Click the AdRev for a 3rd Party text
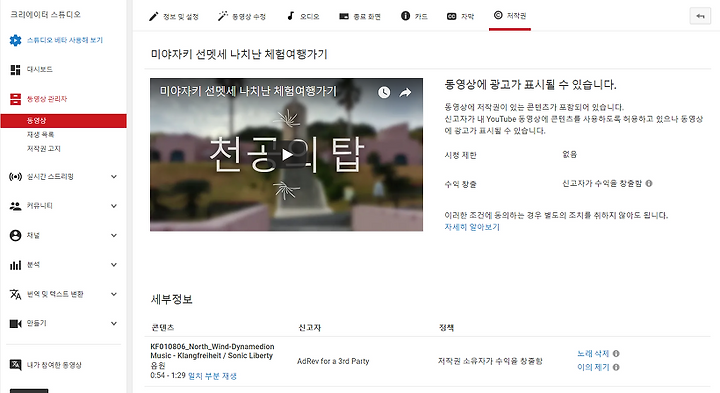 click(333, 361)
